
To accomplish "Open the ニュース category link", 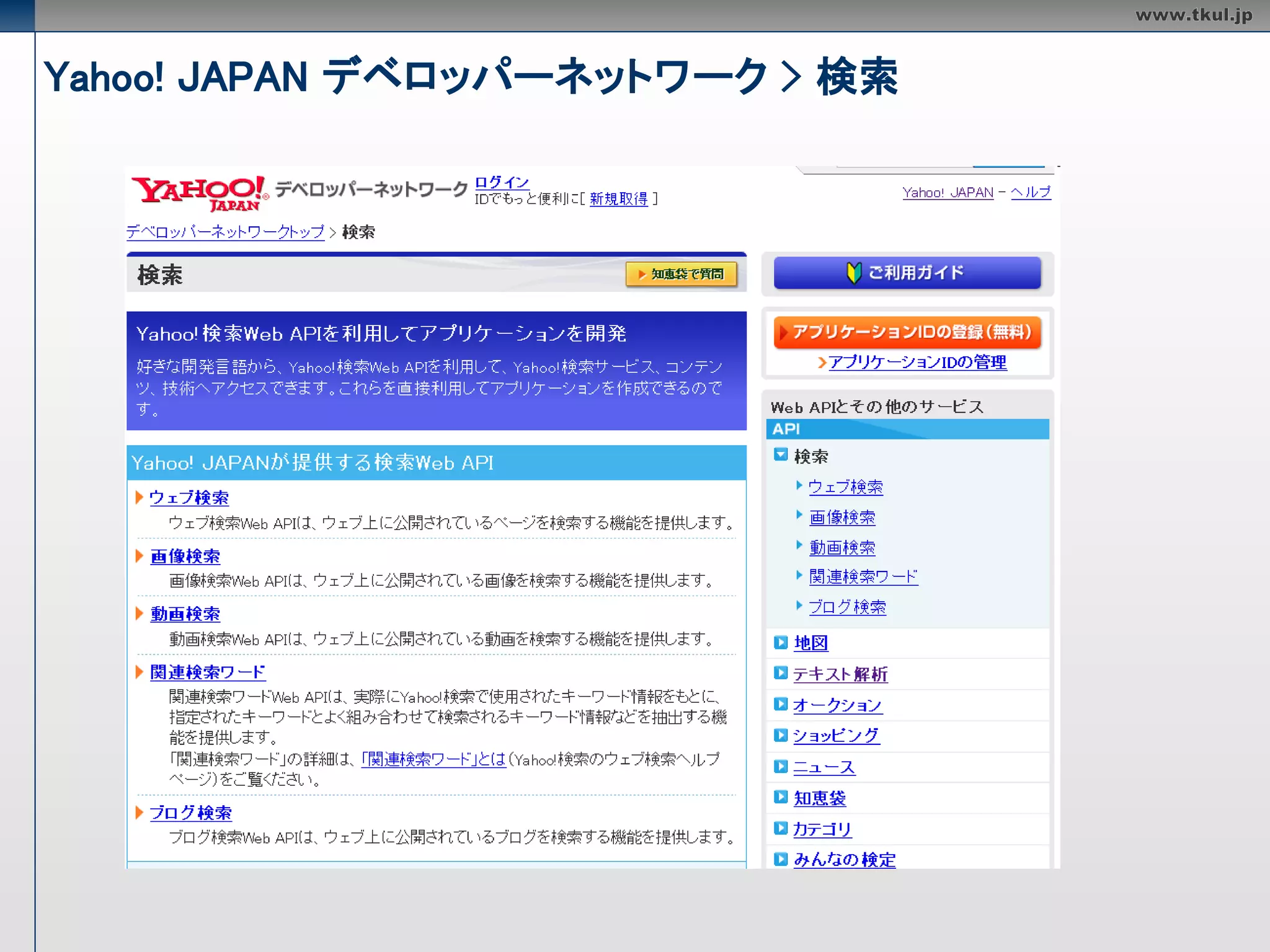I will pos(825,767).
